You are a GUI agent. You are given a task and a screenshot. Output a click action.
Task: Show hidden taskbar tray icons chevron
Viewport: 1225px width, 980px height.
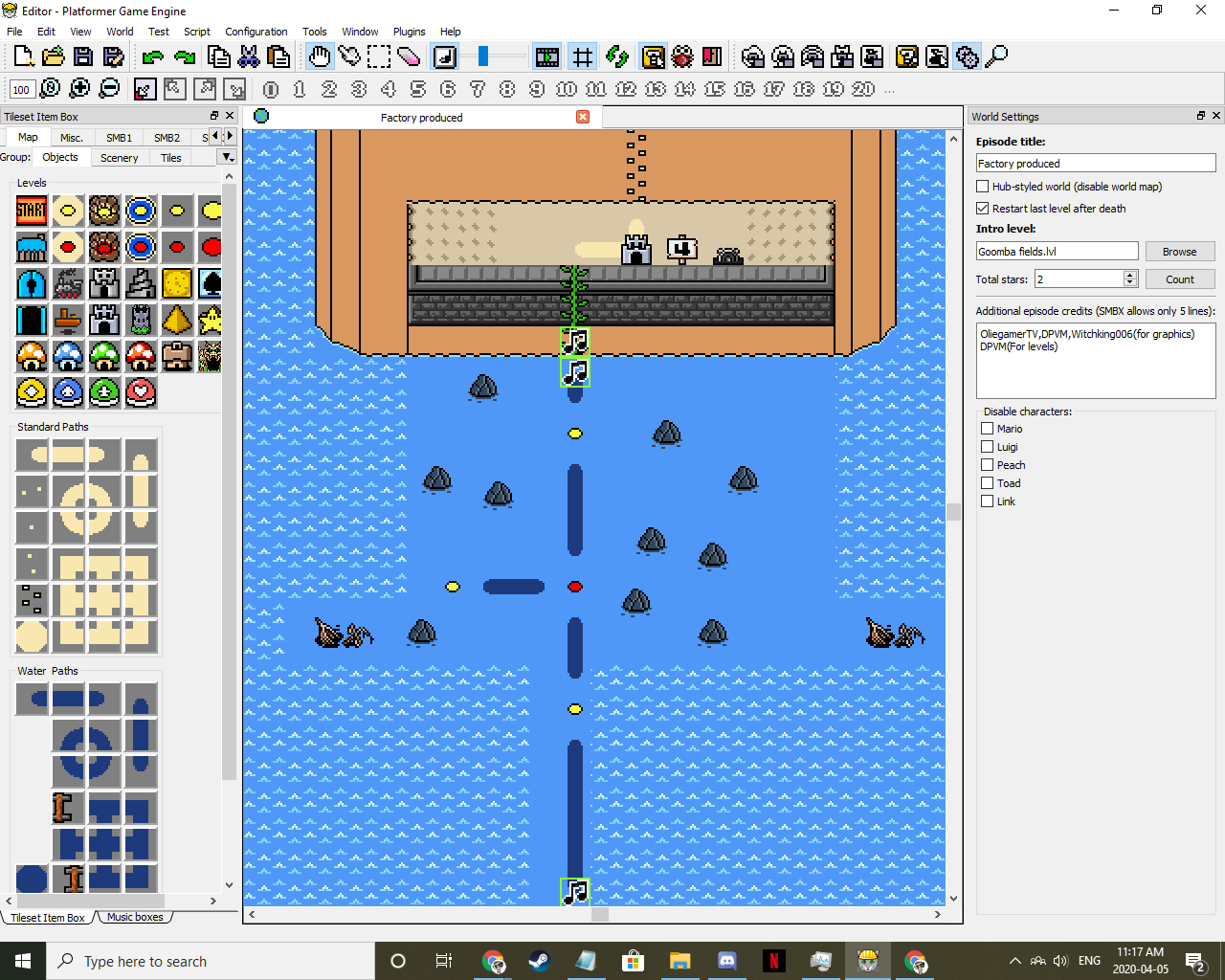[1015, 961]
